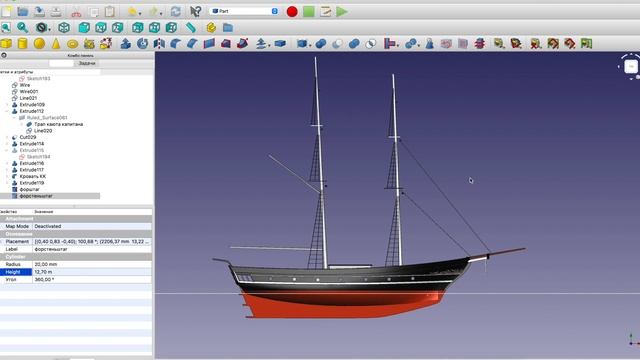The image size is (640, 360).
Task: Set the Right view cube icon
Action: (118, 28)
